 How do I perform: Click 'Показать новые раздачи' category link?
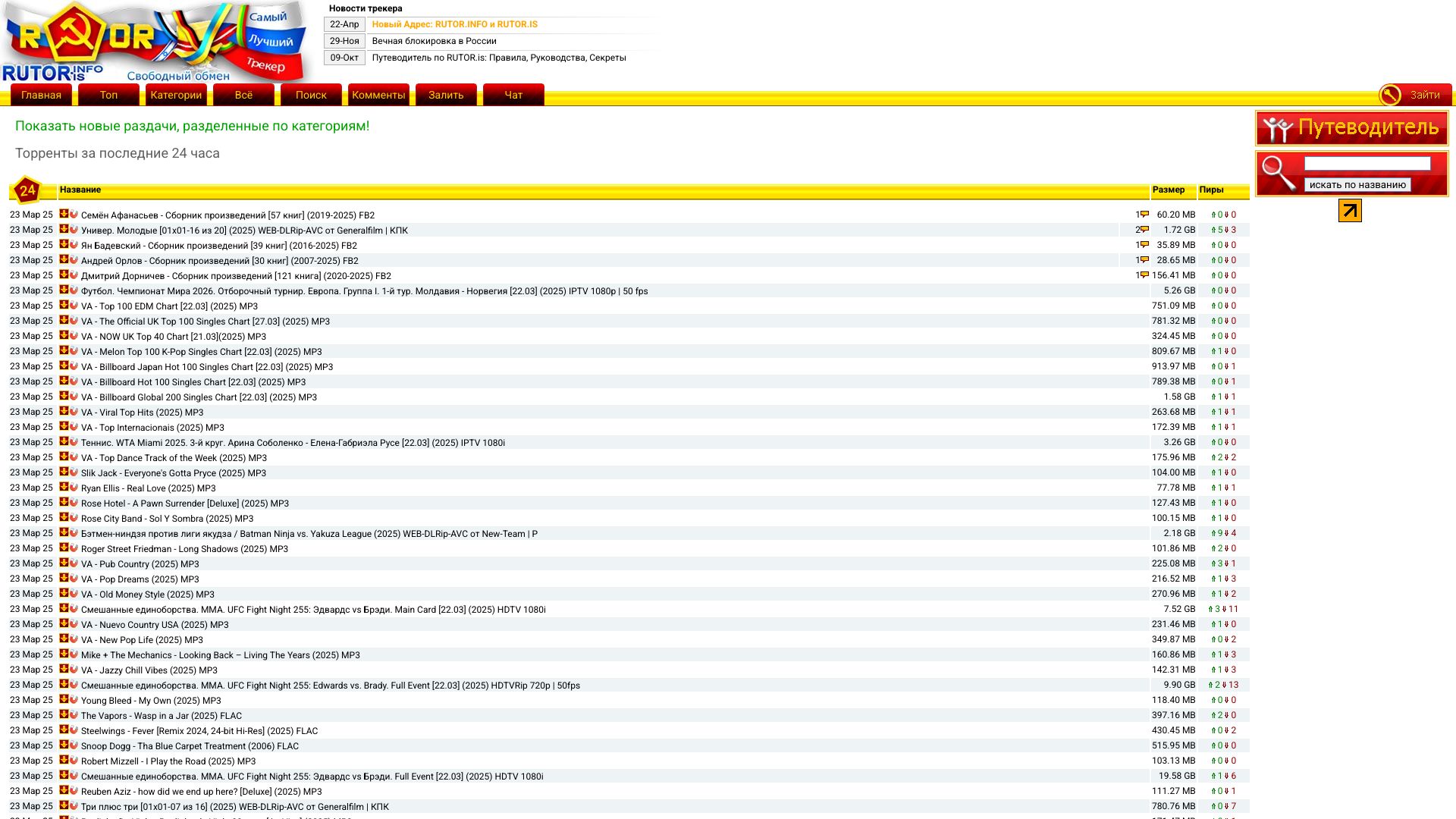pos(192,126)
